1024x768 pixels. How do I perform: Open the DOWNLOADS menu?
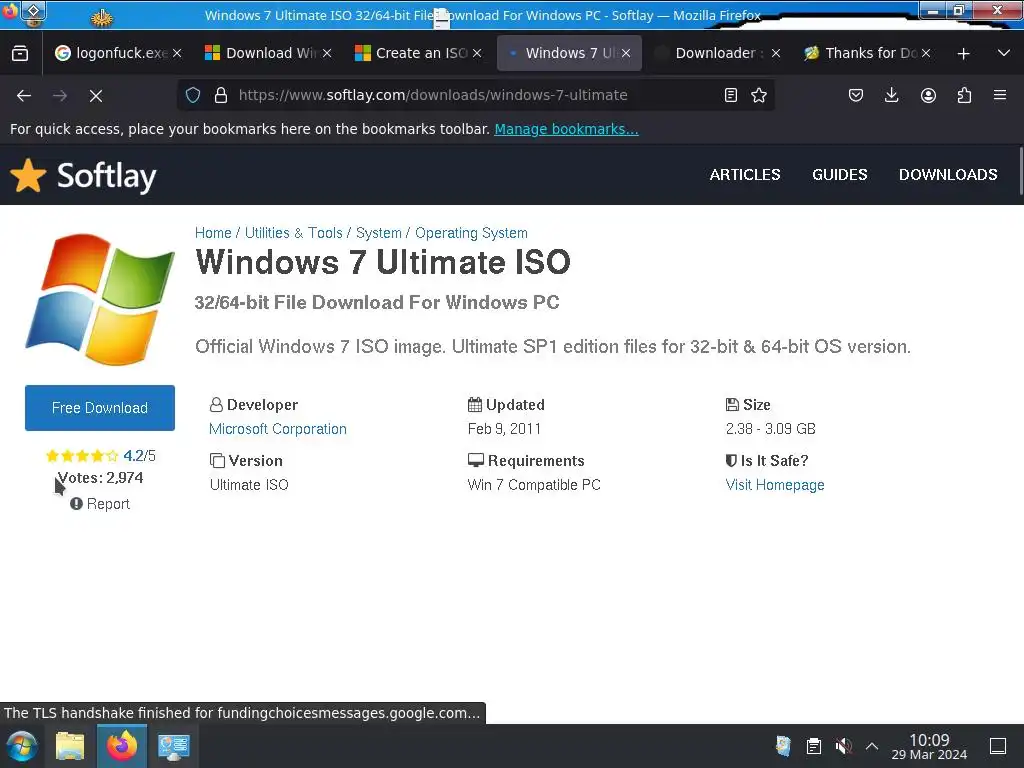(x=948, y=174)
